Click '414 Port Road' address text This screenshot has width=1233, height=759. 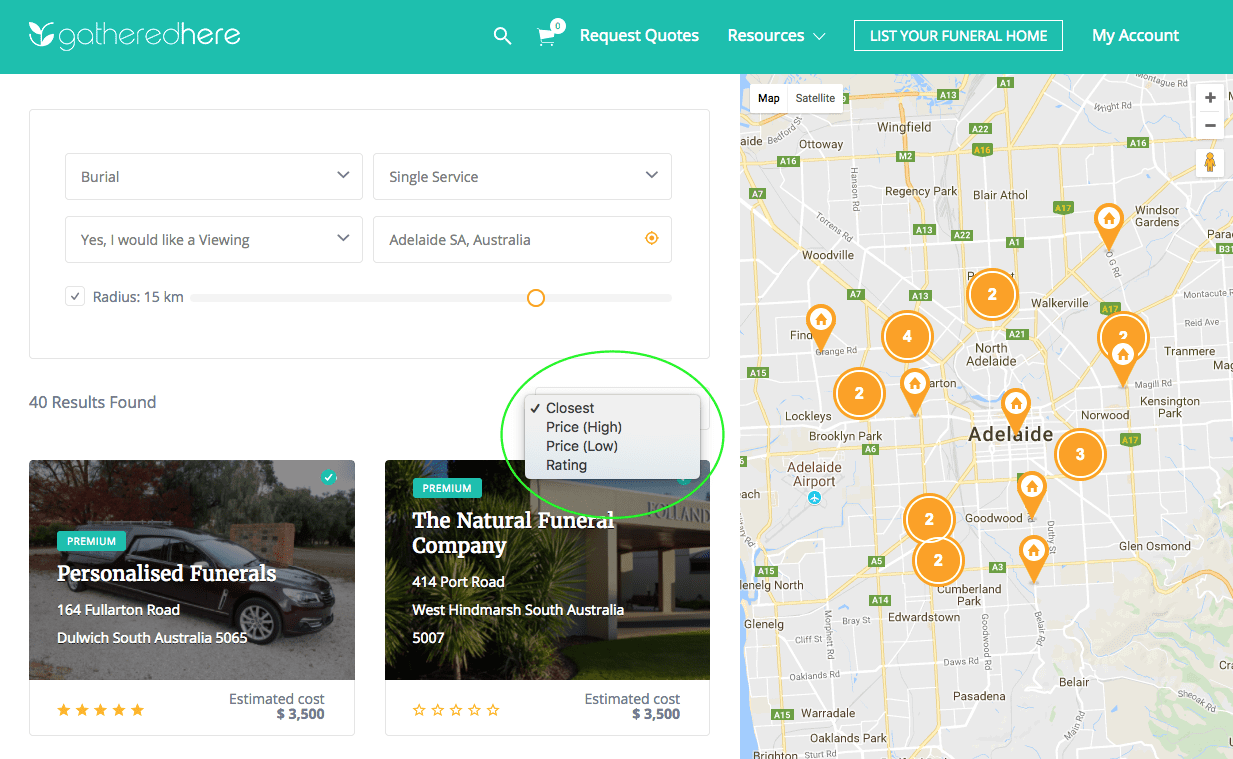point(458,582)
